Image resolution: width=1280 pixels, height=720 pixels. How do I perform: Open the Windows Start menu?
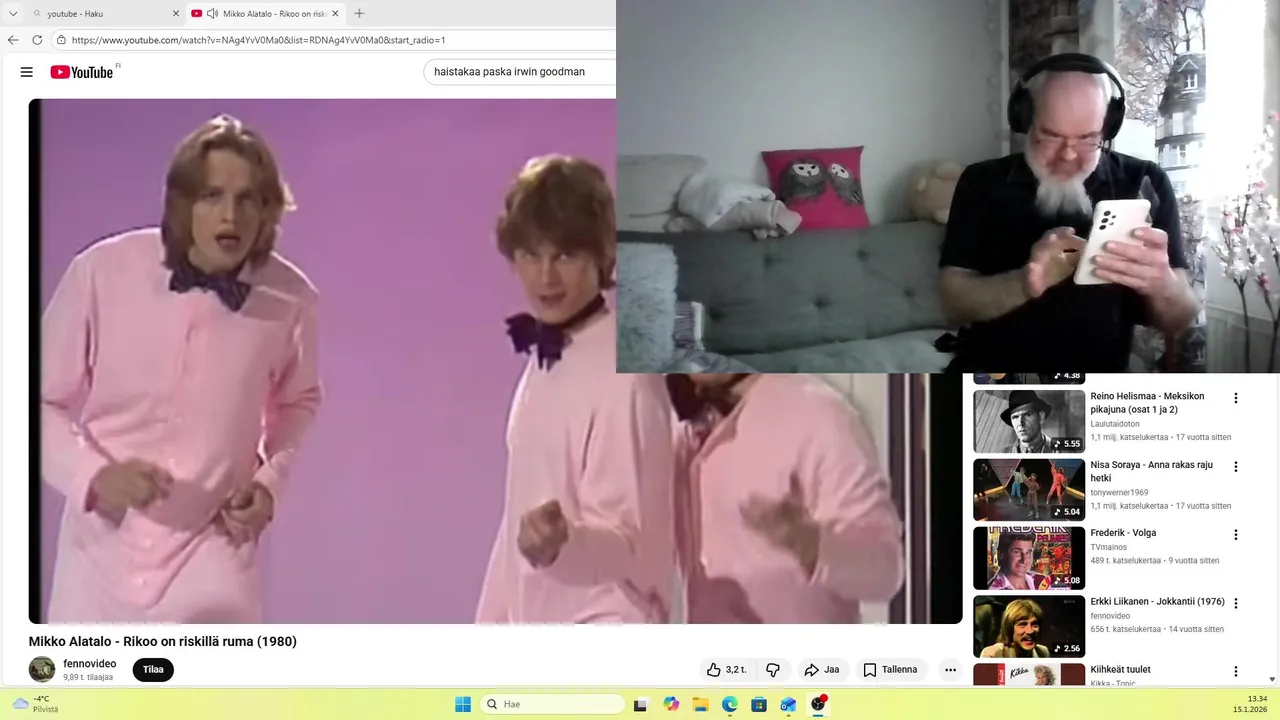coord(463,704)
